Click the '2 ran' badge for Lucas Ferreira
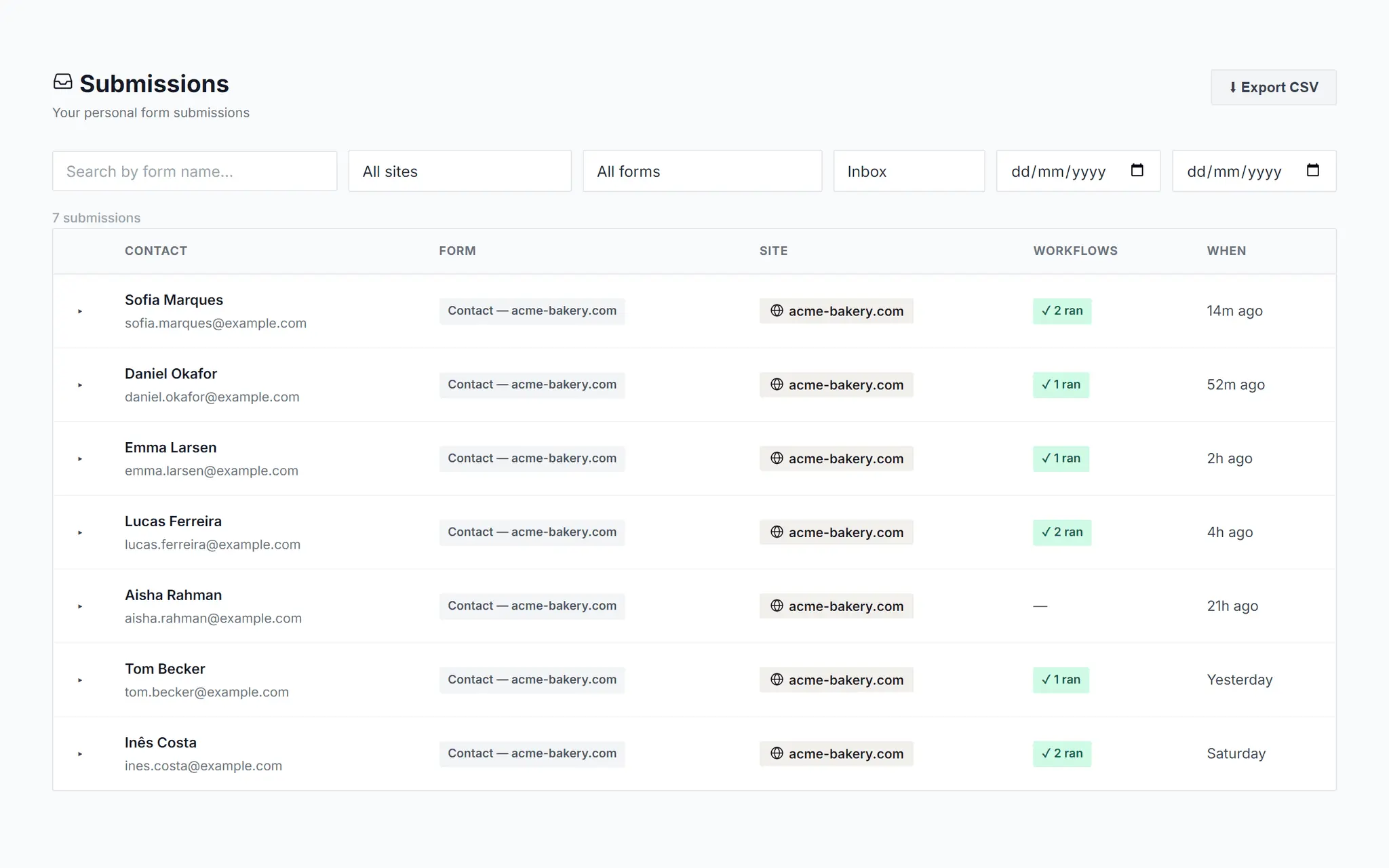Image resolution: width=1389 pixels, height=868 pixels. point(1062,532)
